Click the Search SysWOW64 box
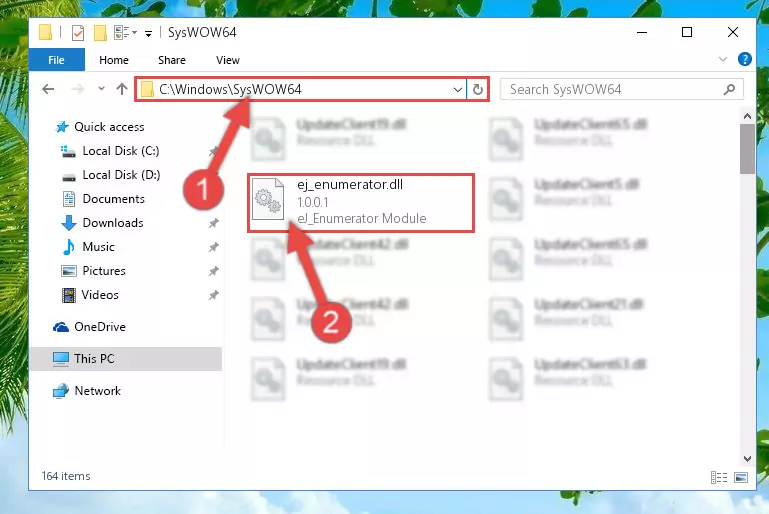 pyautogui.click(x=621, y=89)
